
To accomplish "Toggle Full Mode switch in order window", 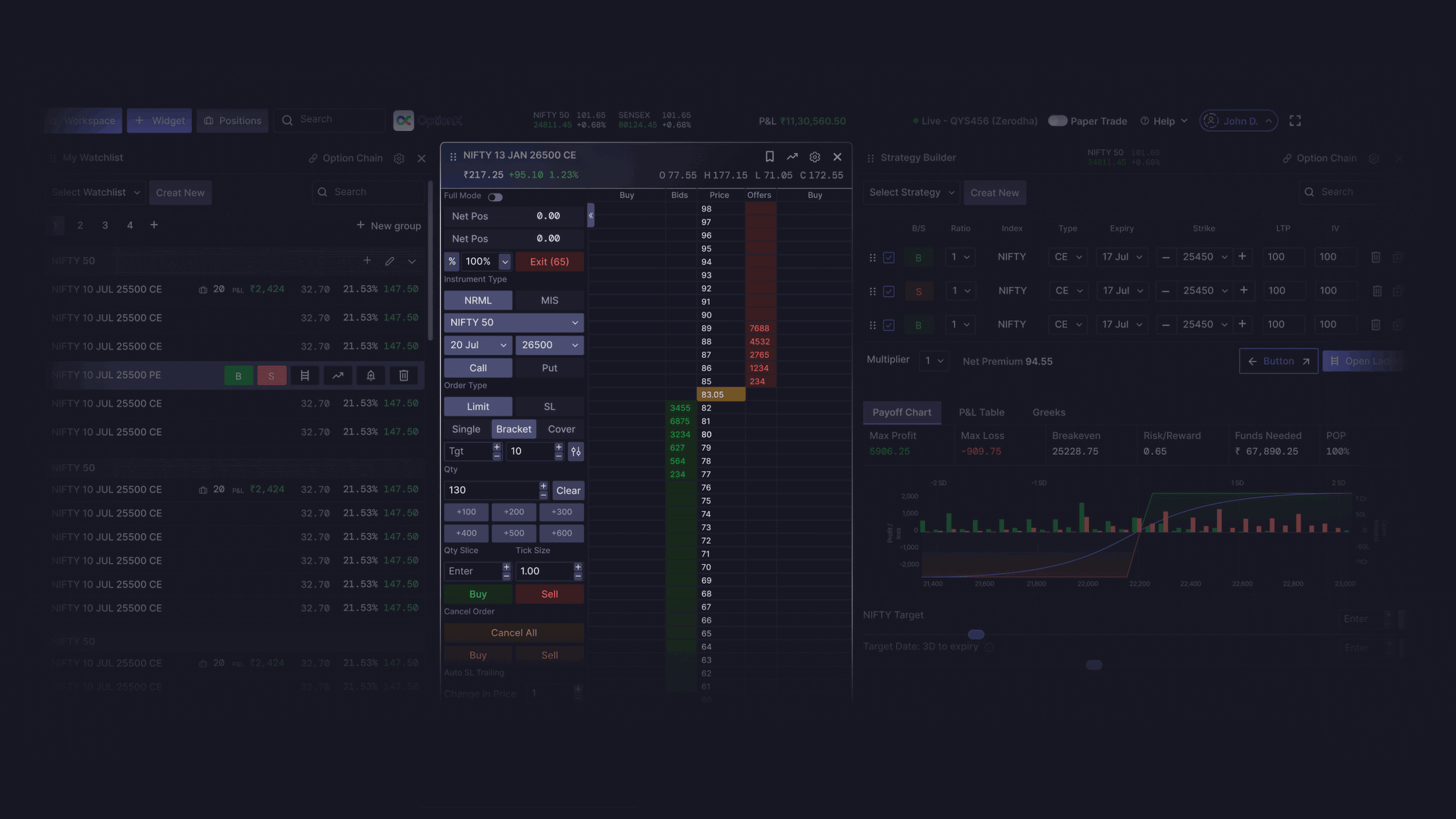I will pos(497,196).
